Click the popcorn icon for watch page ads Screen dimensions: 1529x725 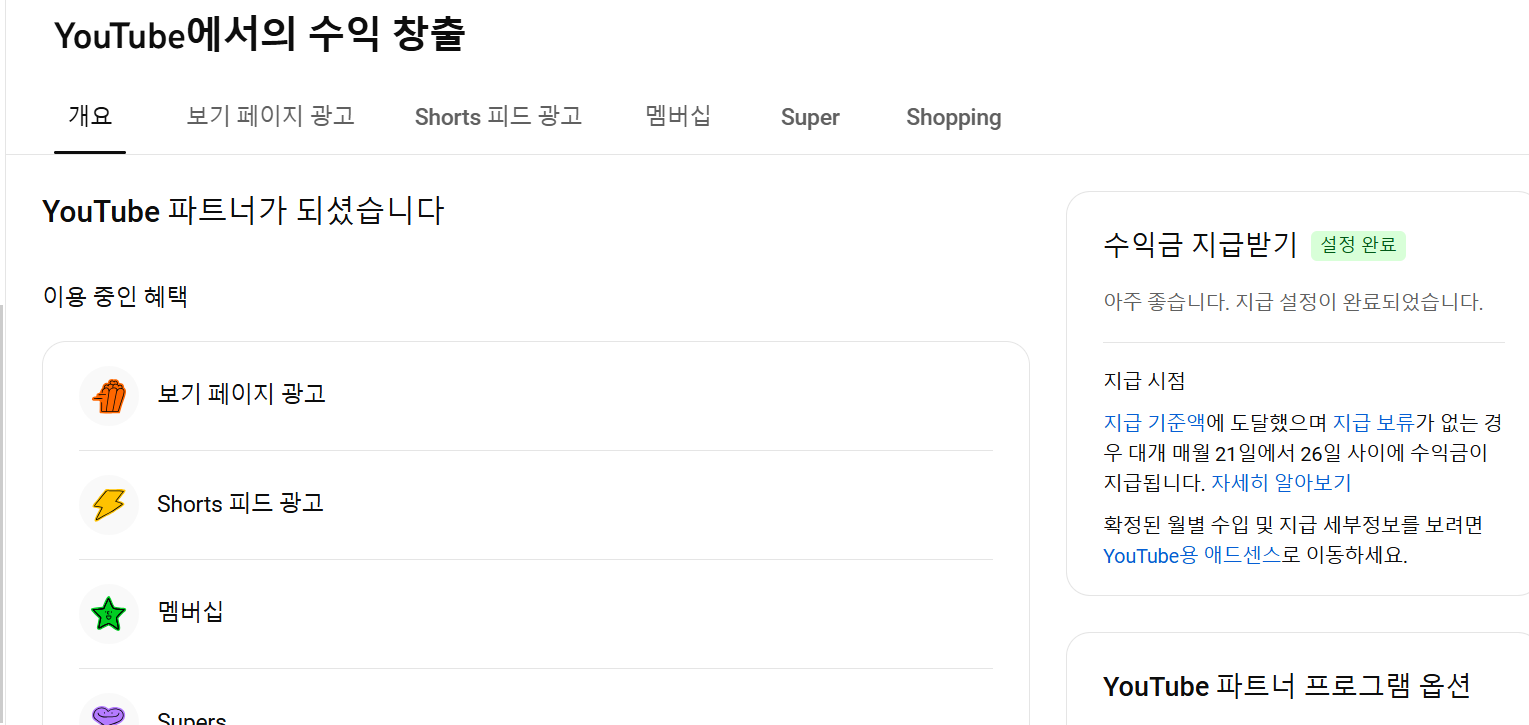(x=108, y=396)
